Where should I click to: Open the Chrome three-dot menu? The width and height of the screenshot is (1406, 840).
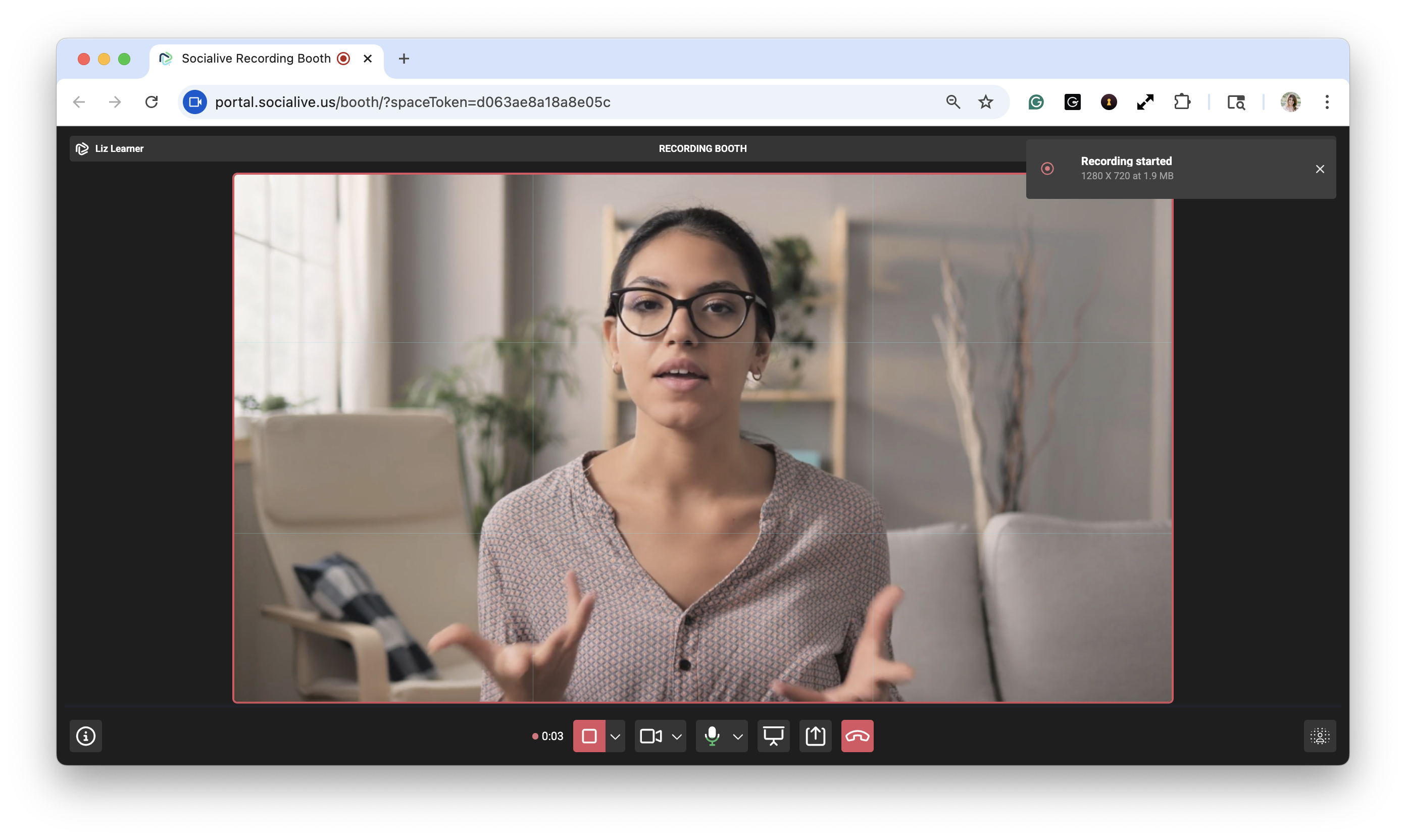pos(1327,102)
